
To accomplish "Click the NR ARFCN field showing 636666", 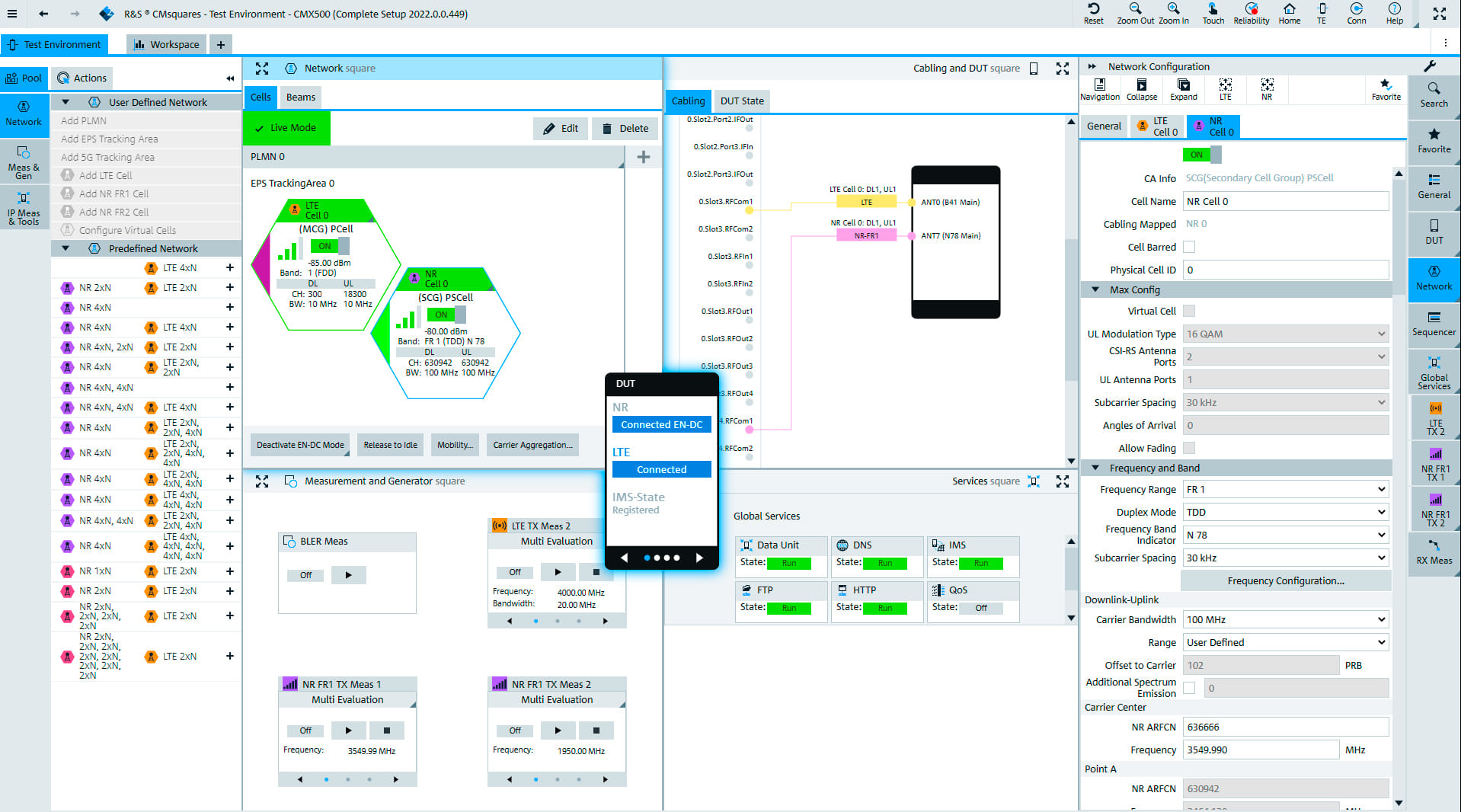I will click(1285, 727).
